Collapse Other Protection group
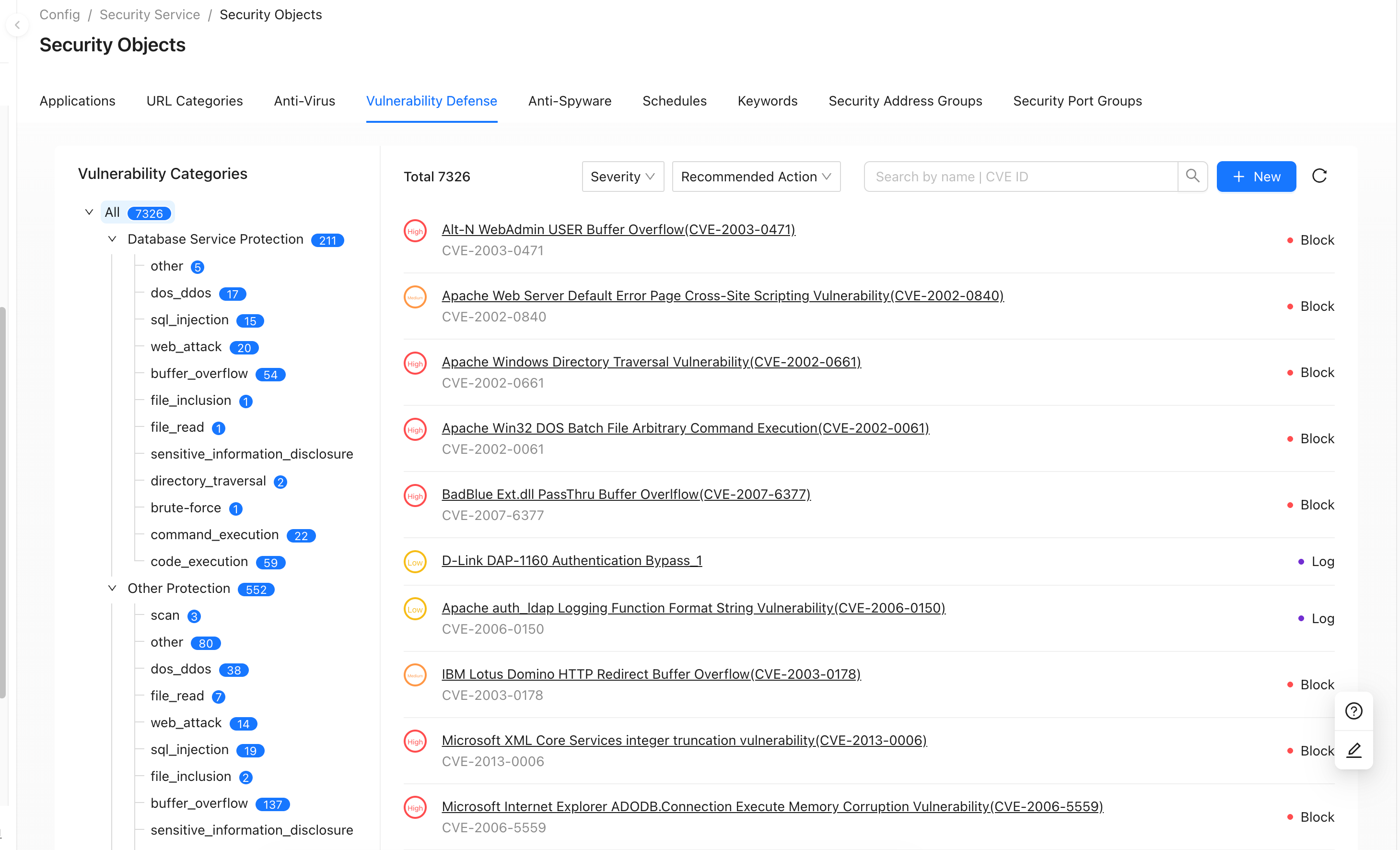1400x850 pixels. [112, 588]
